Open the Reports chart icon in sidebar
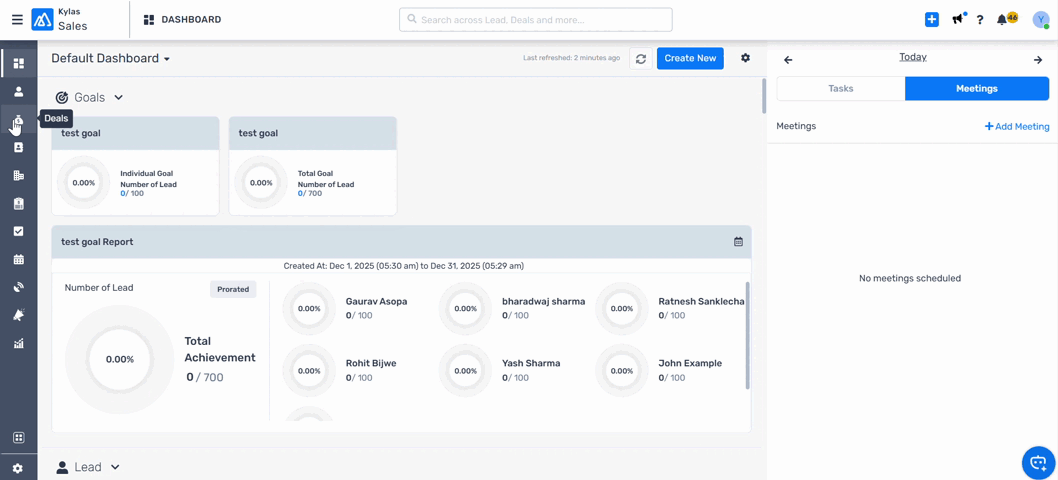This screenshot has height=480, width=1058. (x=18, y=343)
